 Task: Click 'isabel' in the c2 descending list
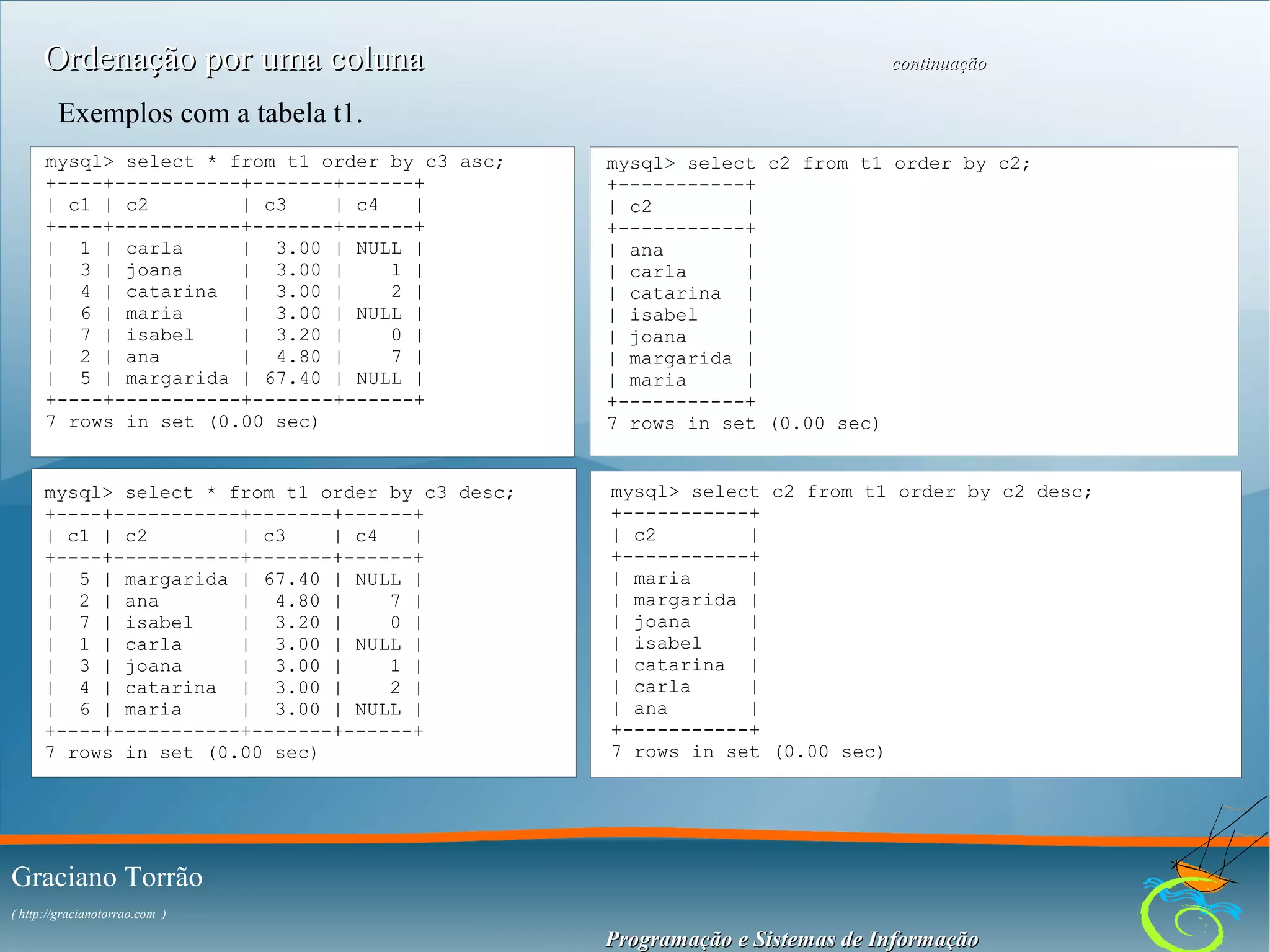pyautogui.click(x=668, y=643)
